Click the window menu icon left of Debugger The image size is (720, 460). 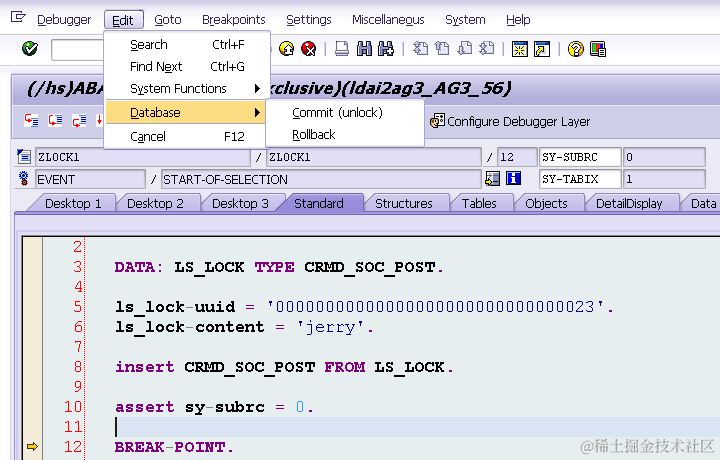pos(18,17)
